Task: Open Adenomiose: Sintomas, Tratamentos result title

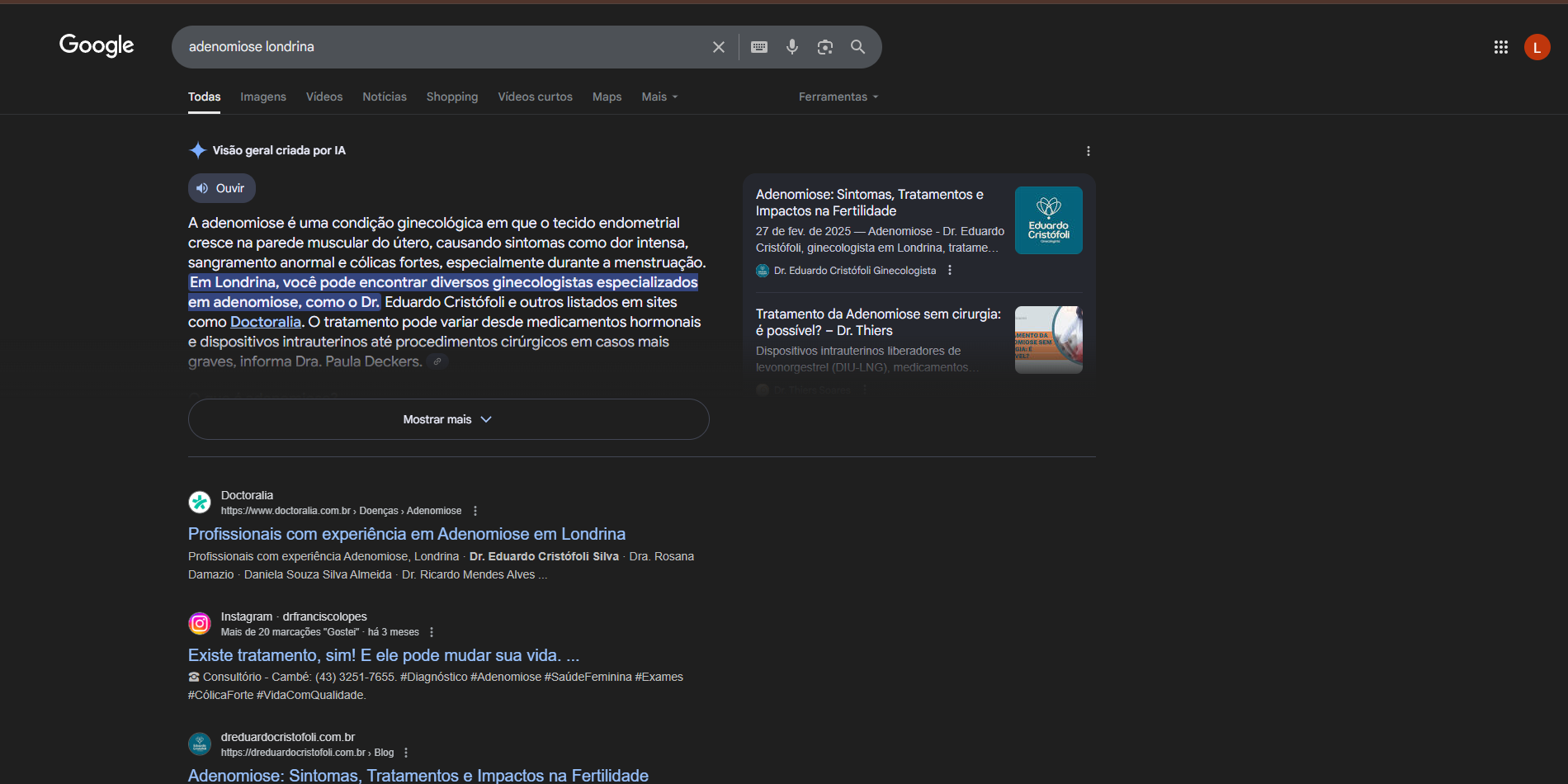Action: [x=418, y=775]
